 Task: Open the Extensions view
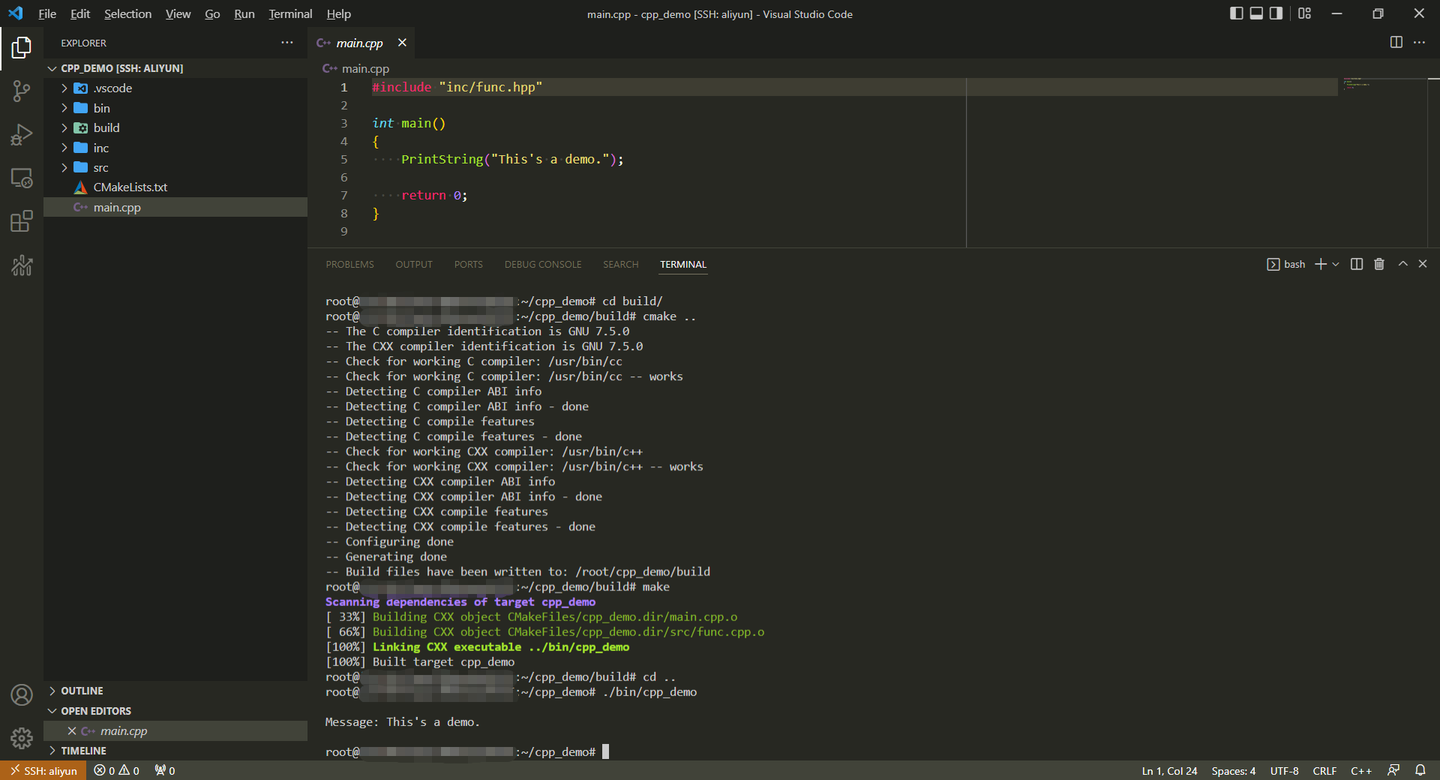click(x=21, y=221)
